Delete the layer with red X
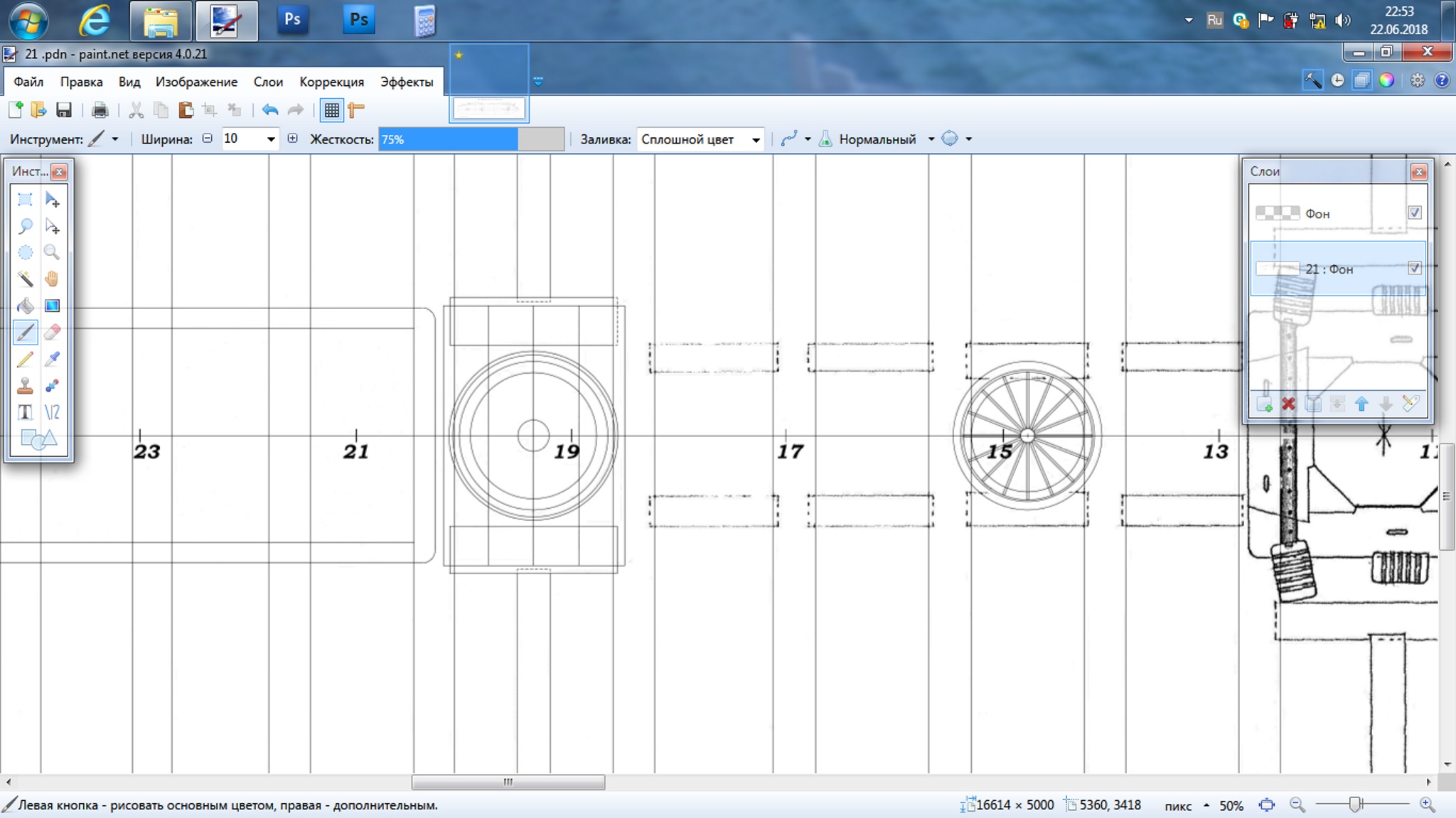1456x818 pixels. (1288, 404)
